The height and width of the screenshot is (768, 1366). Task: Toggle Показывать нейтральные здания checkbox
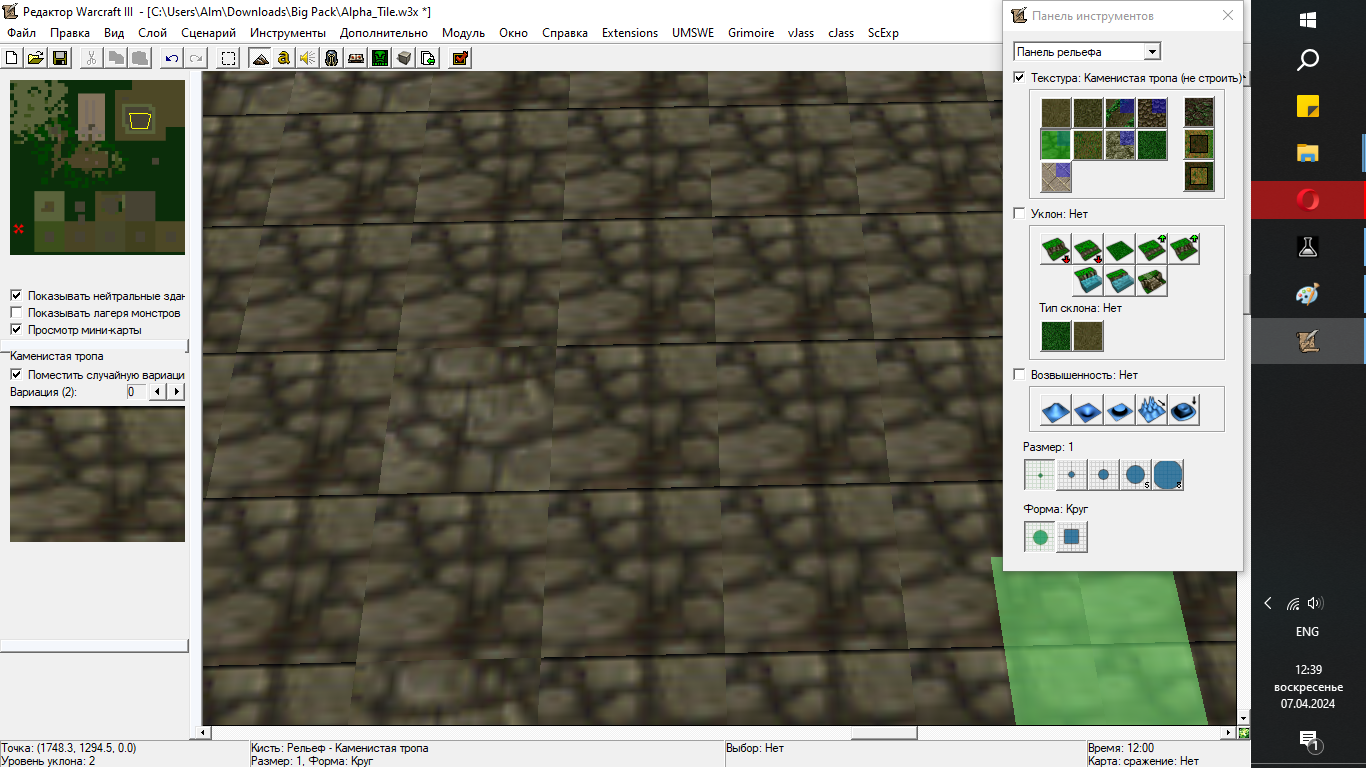16,296
